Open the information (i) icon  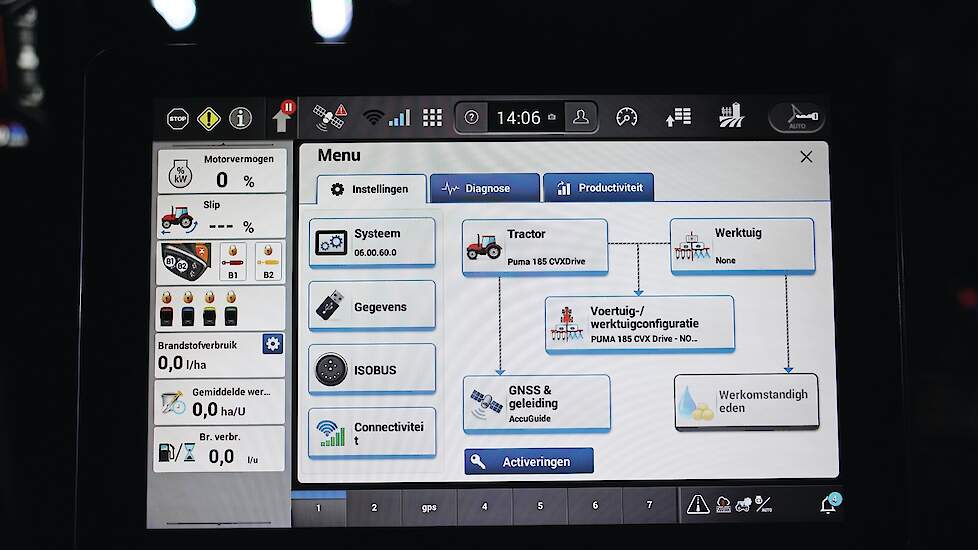(x=241, y=118)
